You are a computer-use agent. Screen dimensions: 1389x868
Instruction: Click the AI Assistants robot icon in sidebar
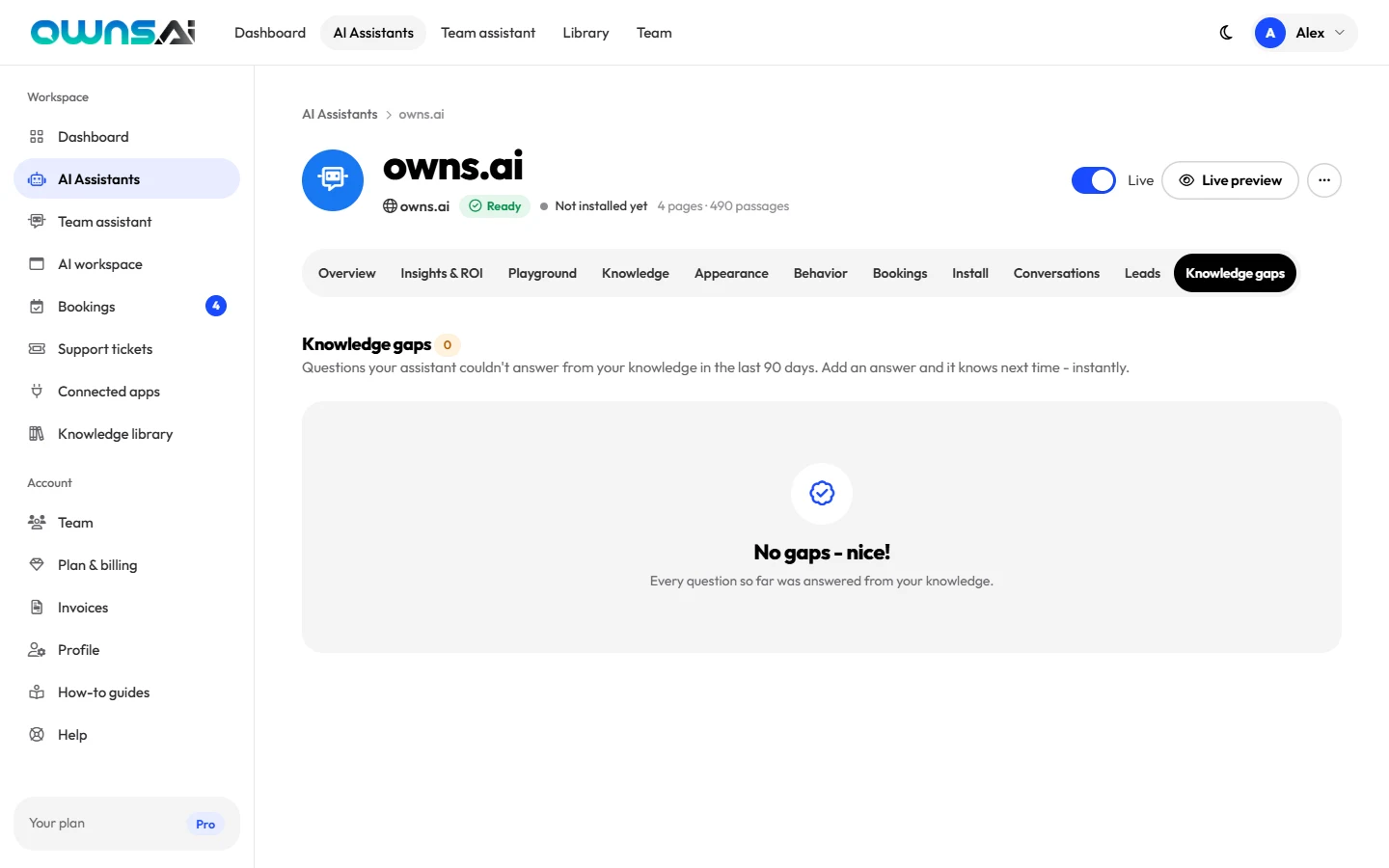(x=37, y=179)
